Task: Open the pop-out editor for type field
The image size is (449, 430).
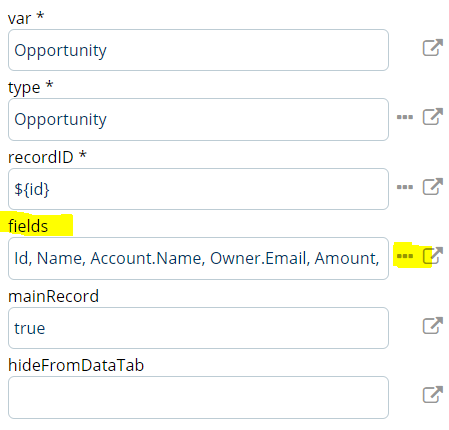Action: pyautogui.click(x=433, y=117)
